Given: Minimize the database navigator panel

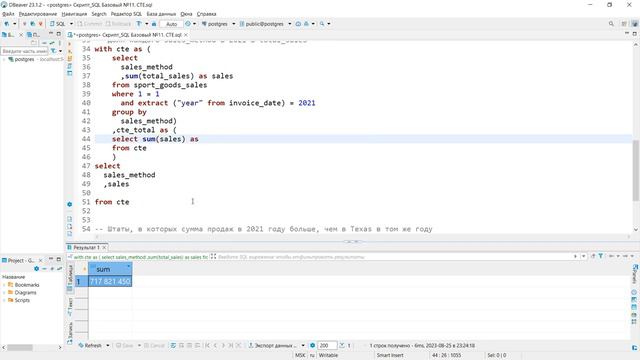Looking at the screenshot, I should [51, 34].
